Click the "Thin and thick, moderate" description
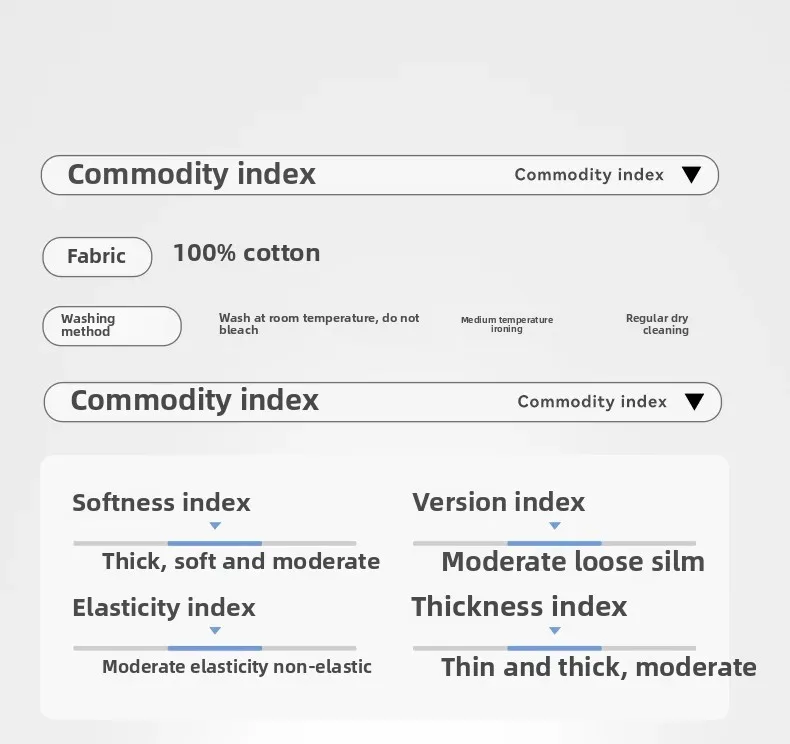Screen dimensions: 790x744 click(x=598, y=667)
